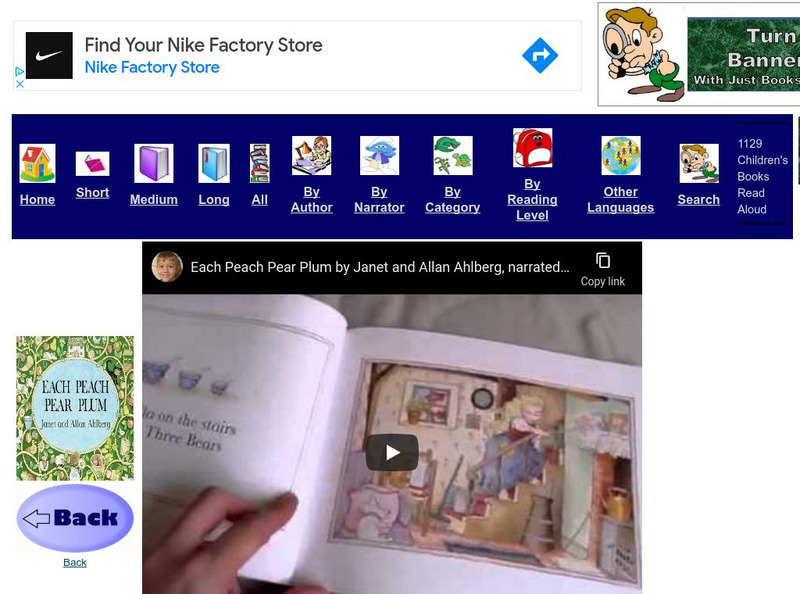This screenshot has height=594, width=800.
Task: Copy the video link
Action: tap(603, 269)
